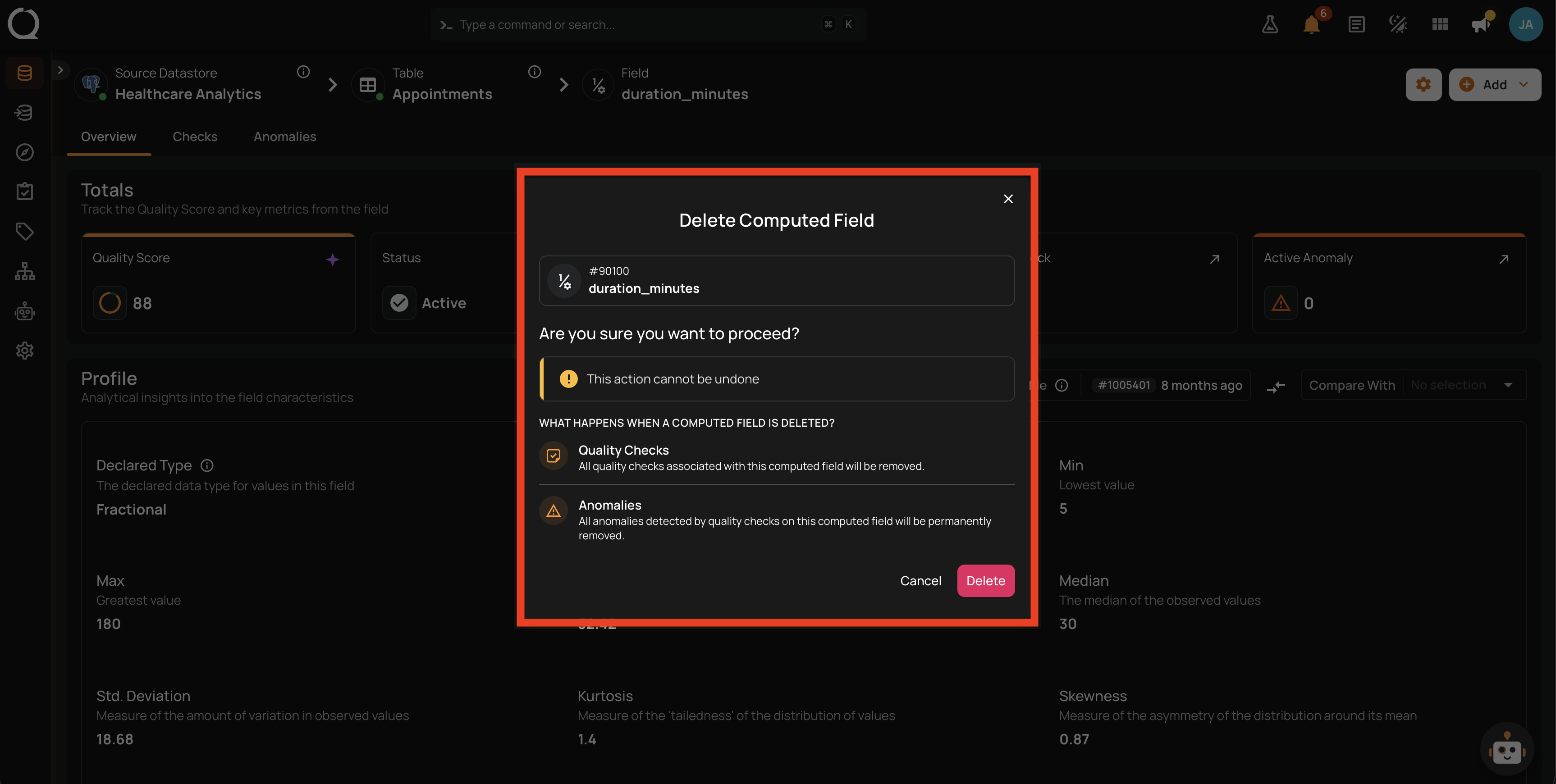Click the Quality Score sparkle icon
The width and height of the screenshot is (1556, 784).
[332, 260]
